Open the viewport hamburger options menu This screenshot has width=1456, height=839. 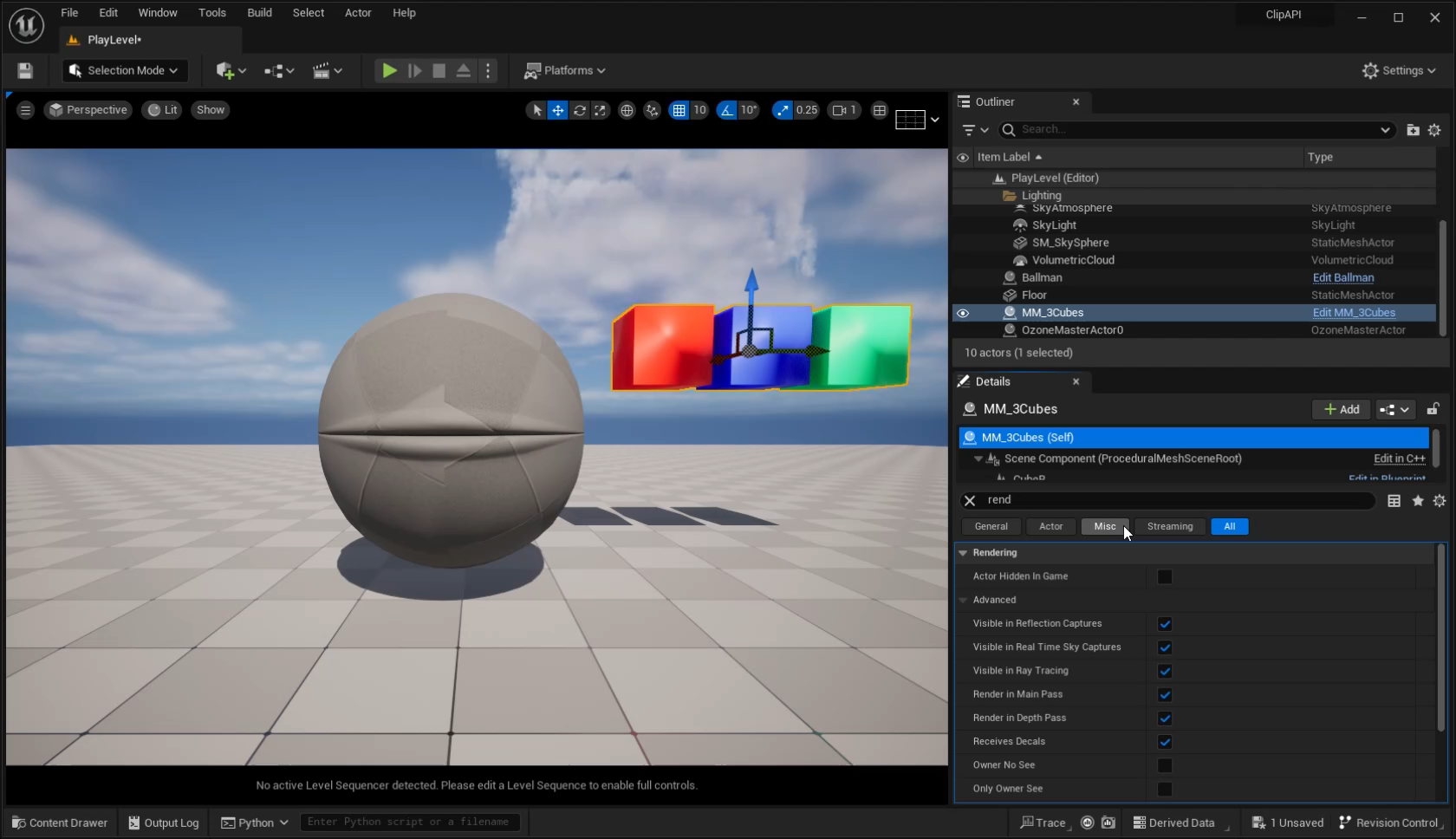[25, 110]
